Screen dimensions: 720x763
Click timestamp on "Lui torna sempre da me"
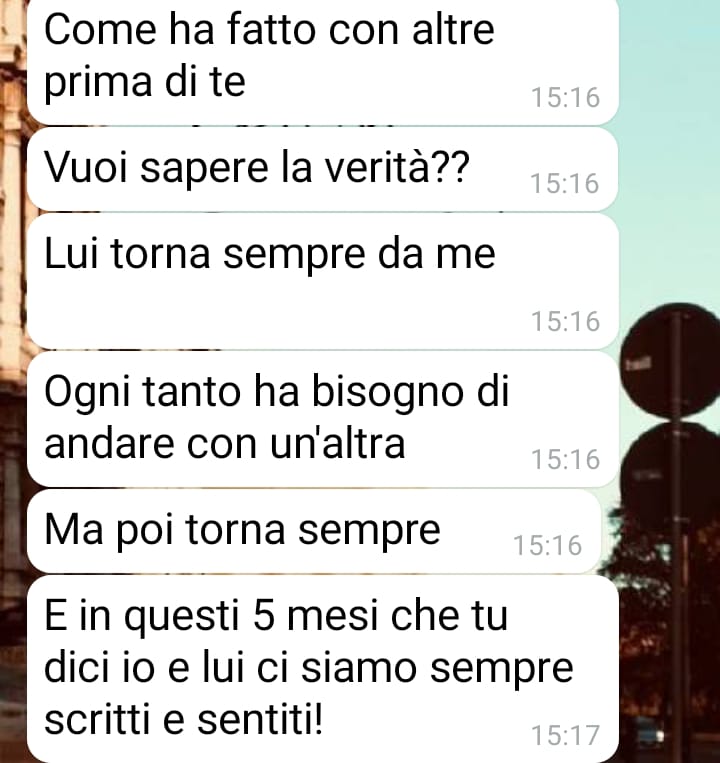[x=565, y=321]
